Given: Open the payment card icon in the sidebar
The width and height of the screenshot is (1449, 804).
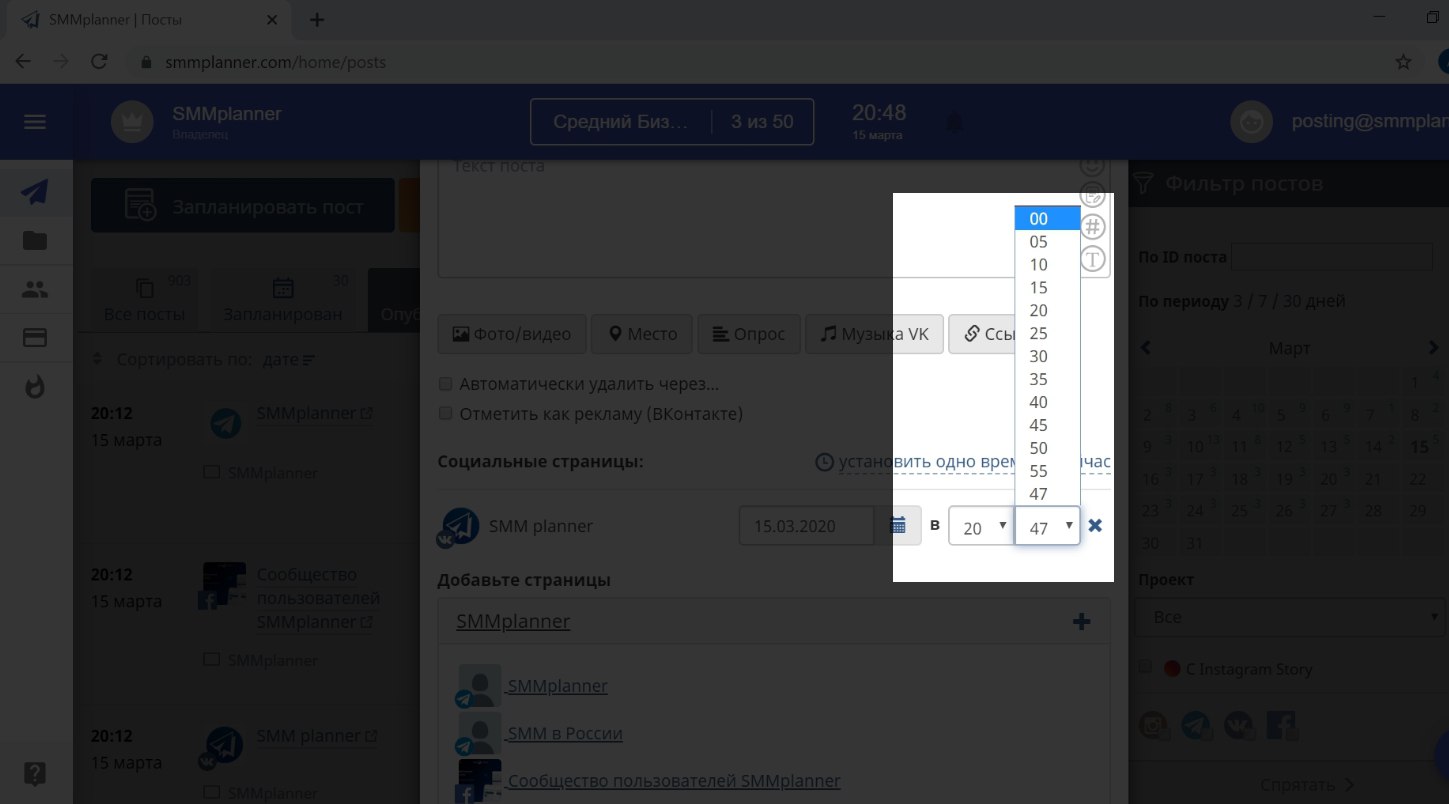Looking at the screenshot, I should point(35,338).
